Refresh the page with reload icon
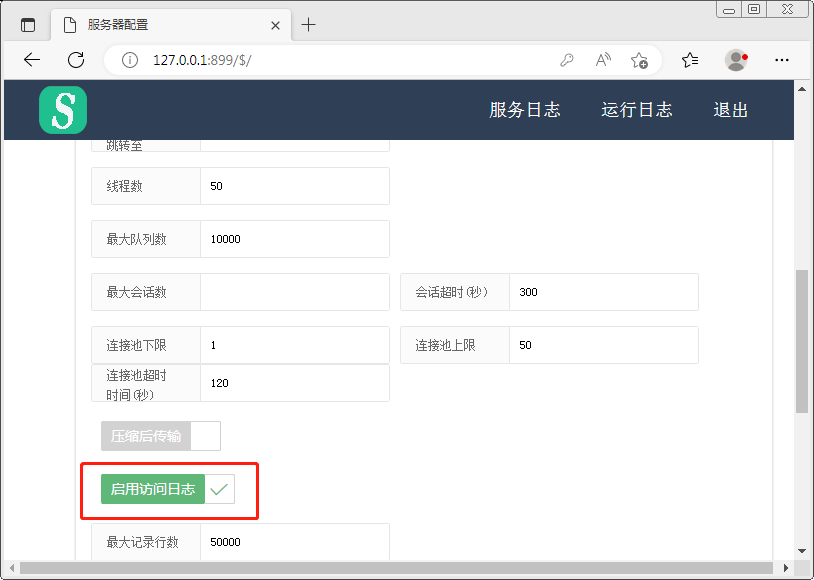 pyautogui.click(x=76, y=60)
